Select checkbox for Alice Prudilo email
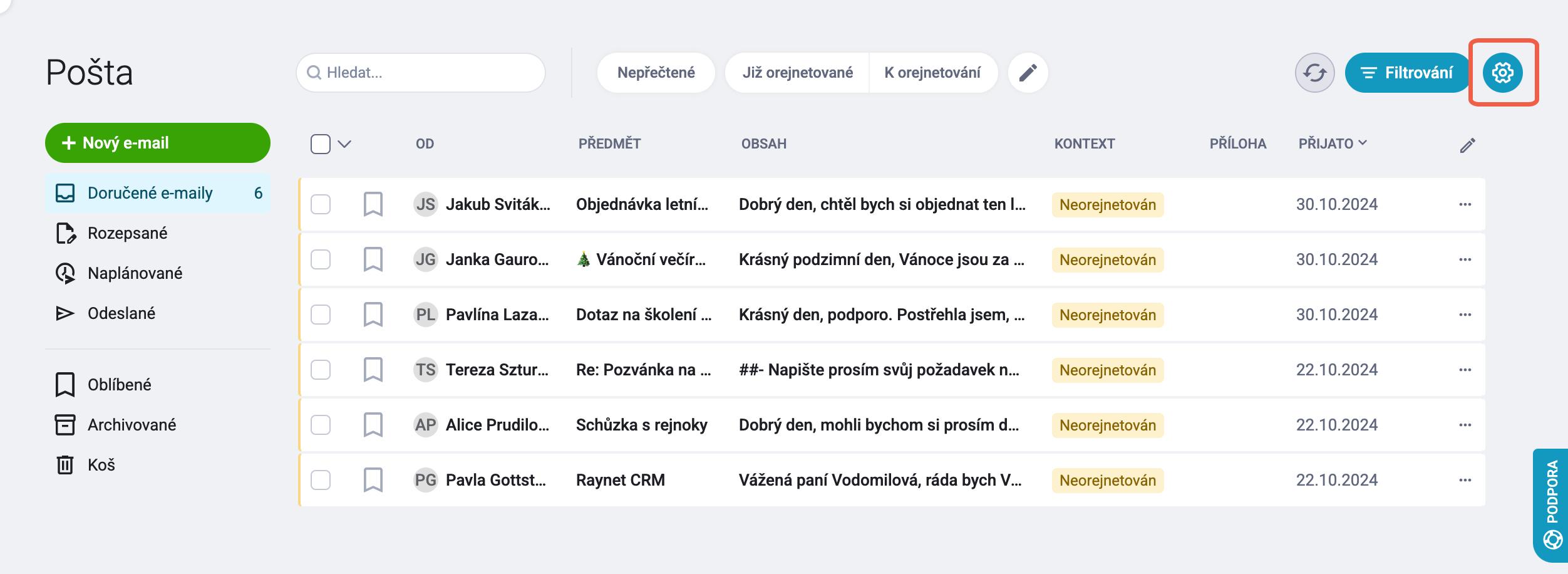This screenshot has width=1568, height=574. tap(321, 425)
